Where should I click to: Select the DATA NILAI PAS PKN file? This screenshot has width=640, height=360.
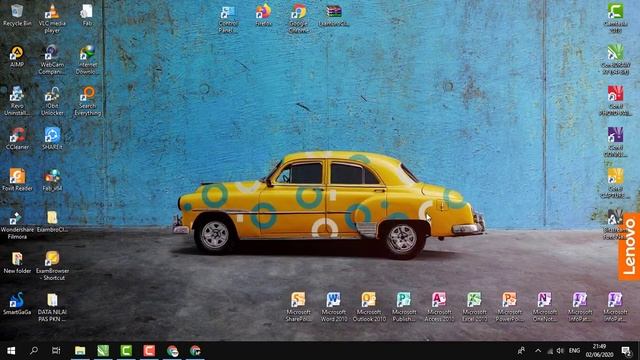coord(52,307)
